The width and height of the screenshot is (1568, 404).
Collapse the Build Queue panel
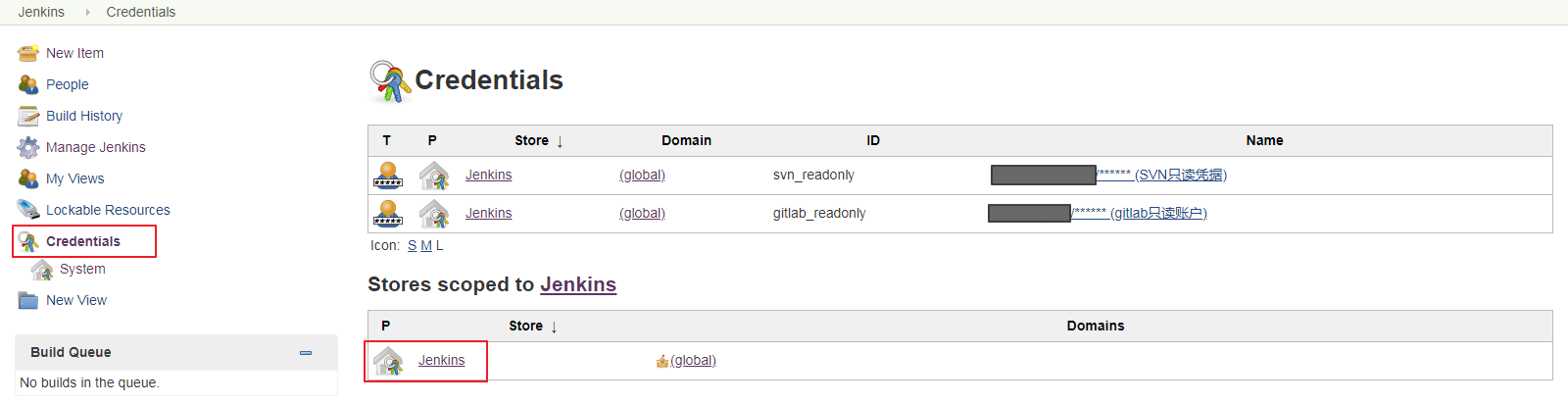306,352
